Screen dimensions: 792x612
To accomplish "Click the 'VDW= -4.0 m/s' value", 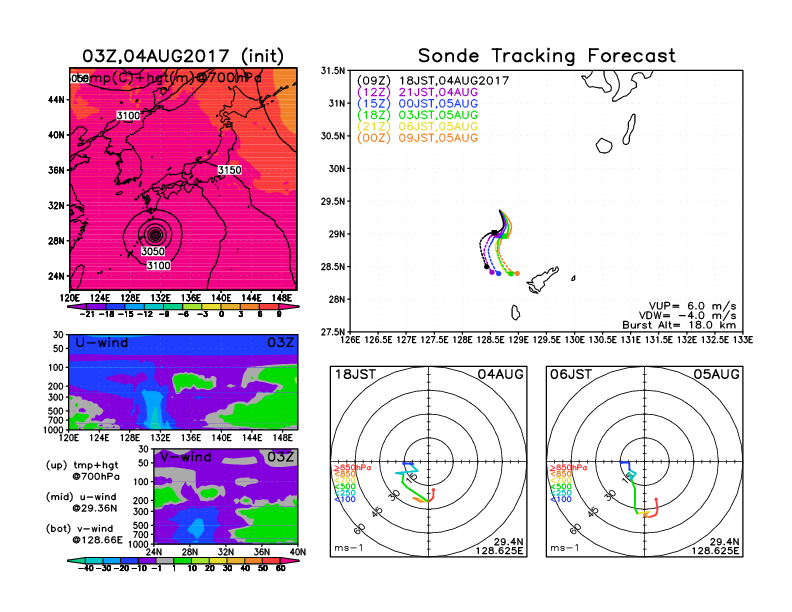I will coord(689,316).
